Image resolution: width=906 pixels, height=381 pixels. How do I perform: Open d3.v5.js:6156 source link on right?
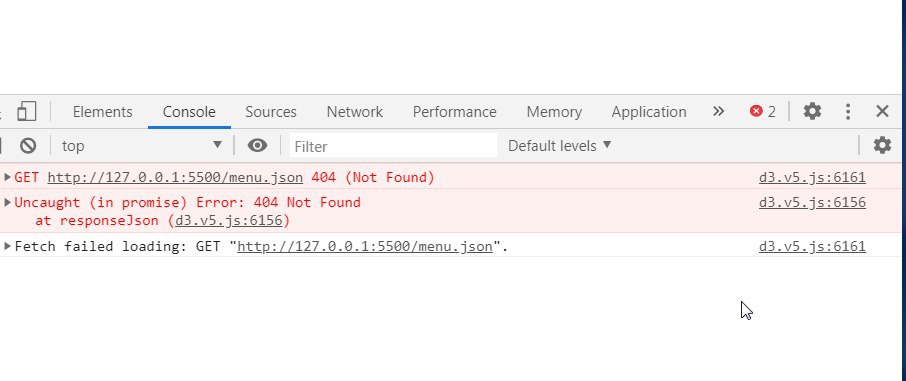point(812,202)
